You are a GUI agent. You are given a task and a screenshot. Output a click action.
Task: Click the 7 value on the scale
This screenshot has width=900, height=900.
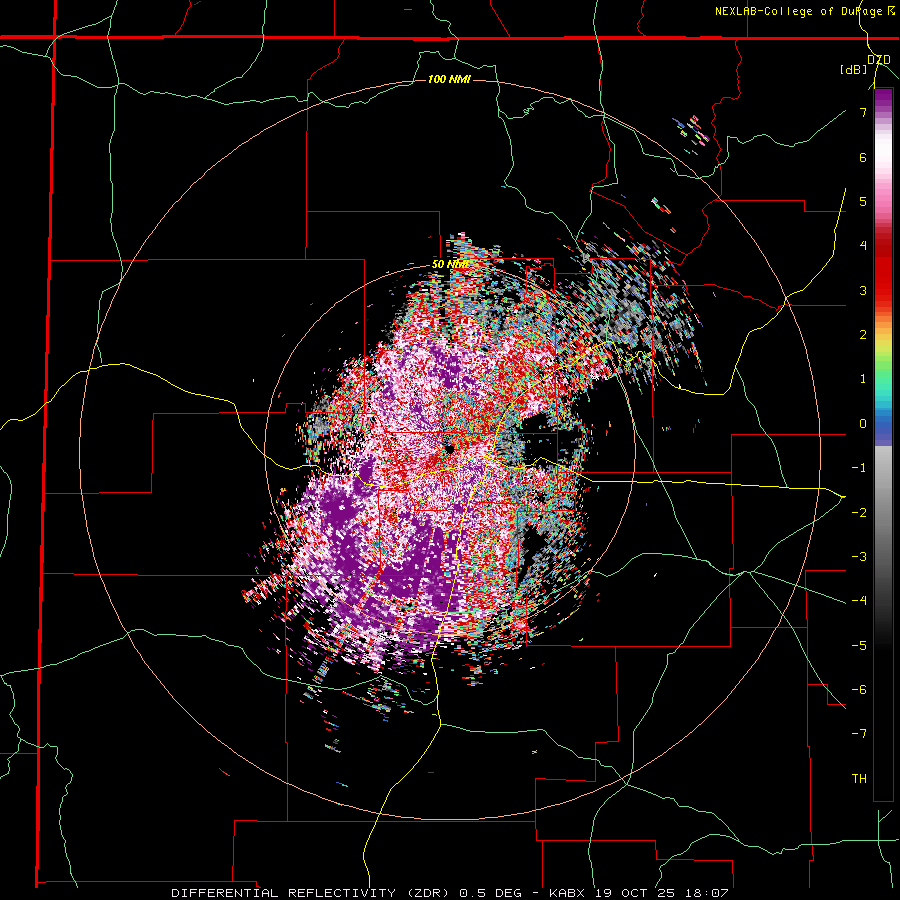pyautogui.click(x=863, y=112)
